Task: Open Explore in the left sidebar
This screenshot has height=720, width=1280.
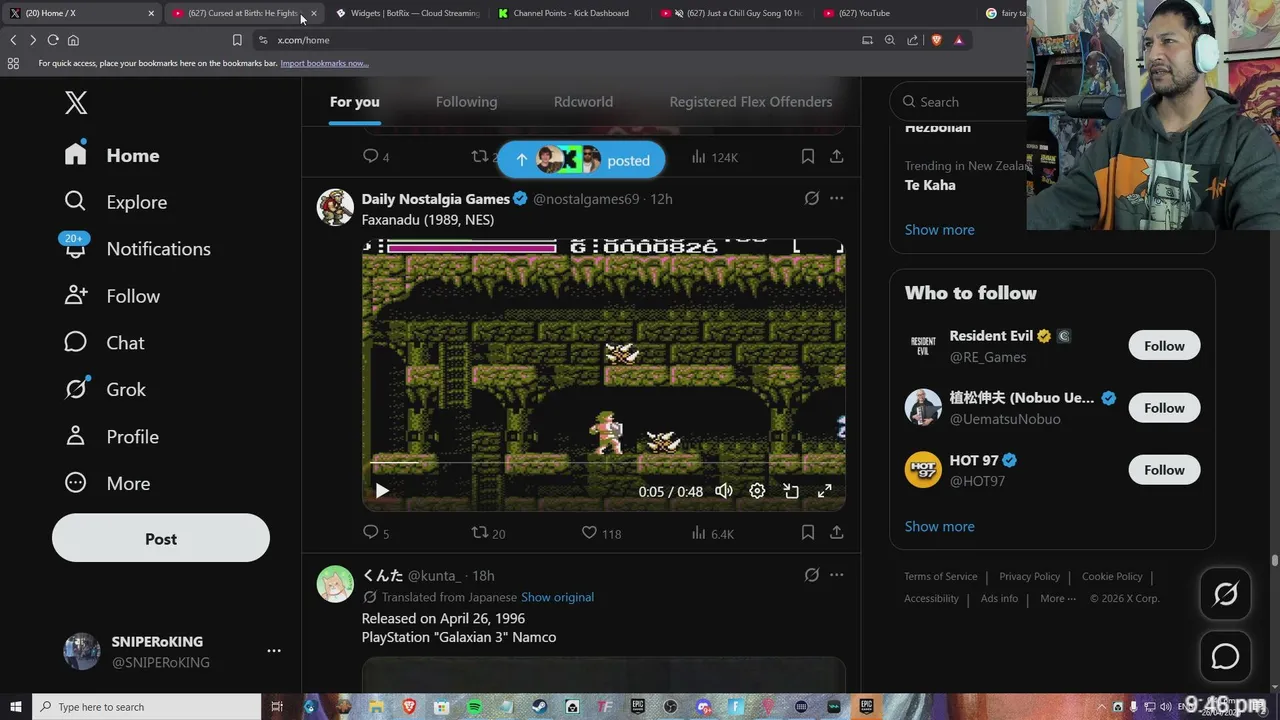Action: pyautogui.click(x=115, y=202)
